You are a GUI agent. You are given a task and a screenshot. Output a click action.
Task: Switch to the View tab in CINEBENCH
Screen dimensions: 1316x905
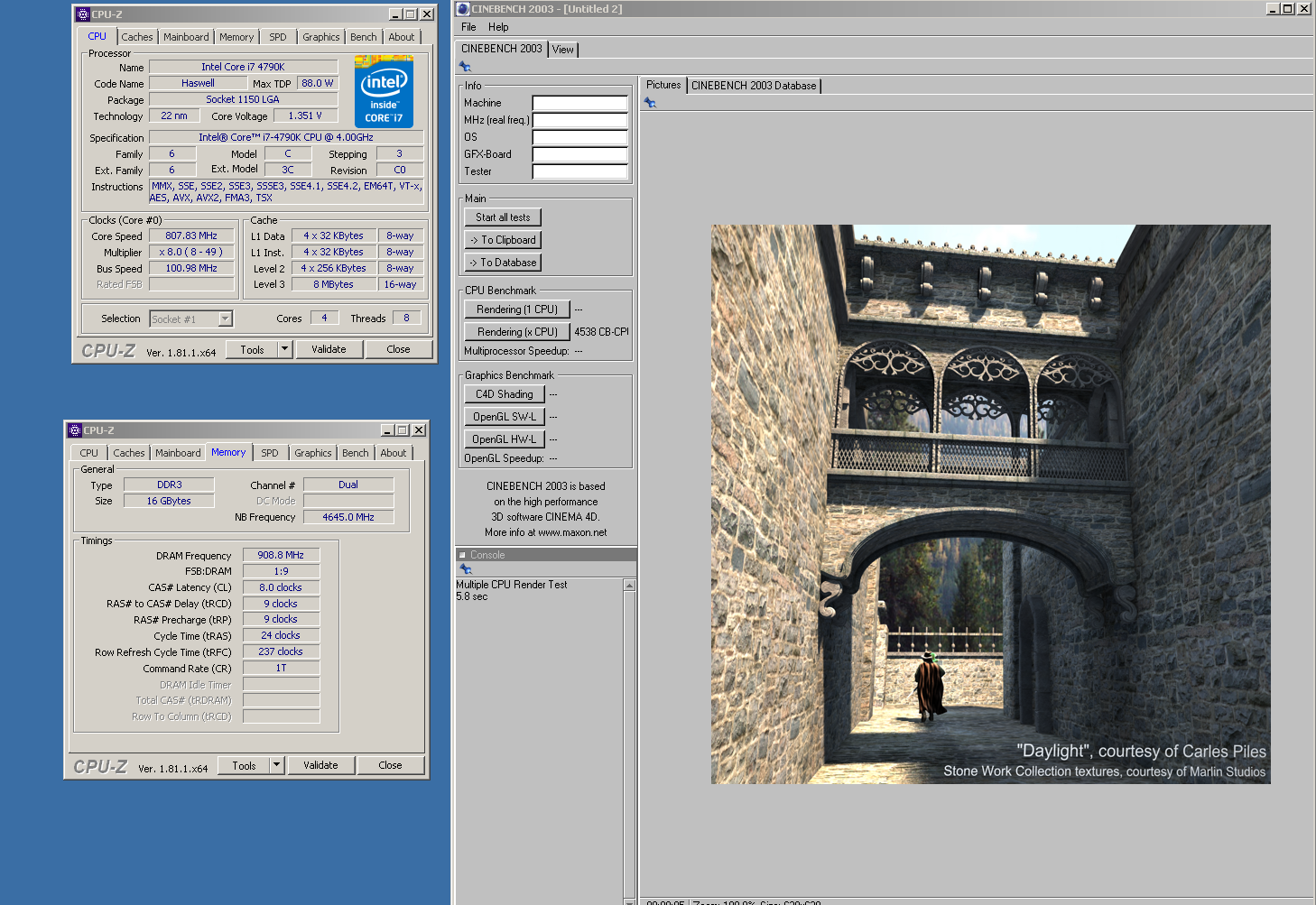563,50
